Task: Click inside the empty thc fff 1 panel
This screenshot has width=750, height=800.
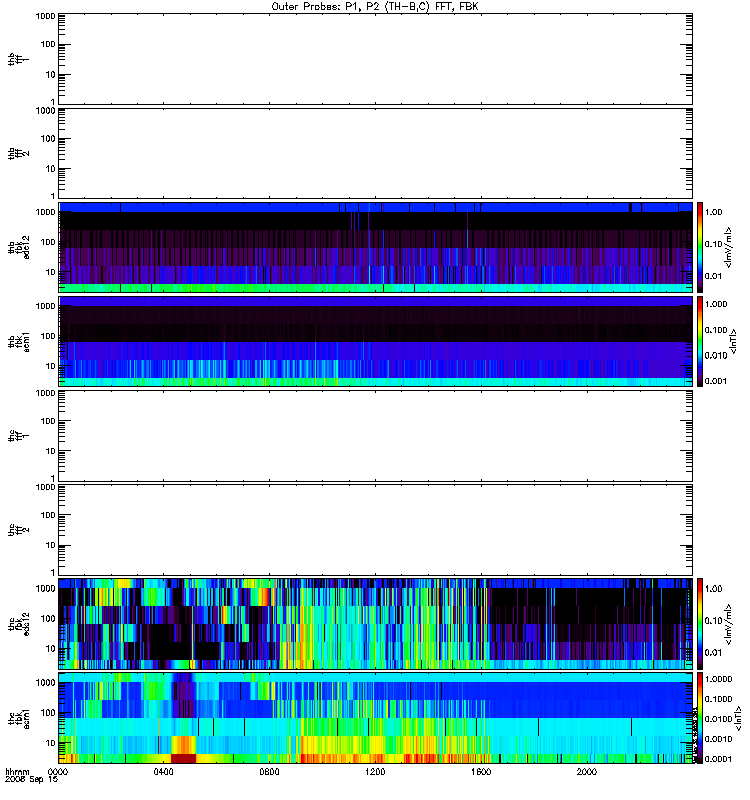Action: [375, 436]
